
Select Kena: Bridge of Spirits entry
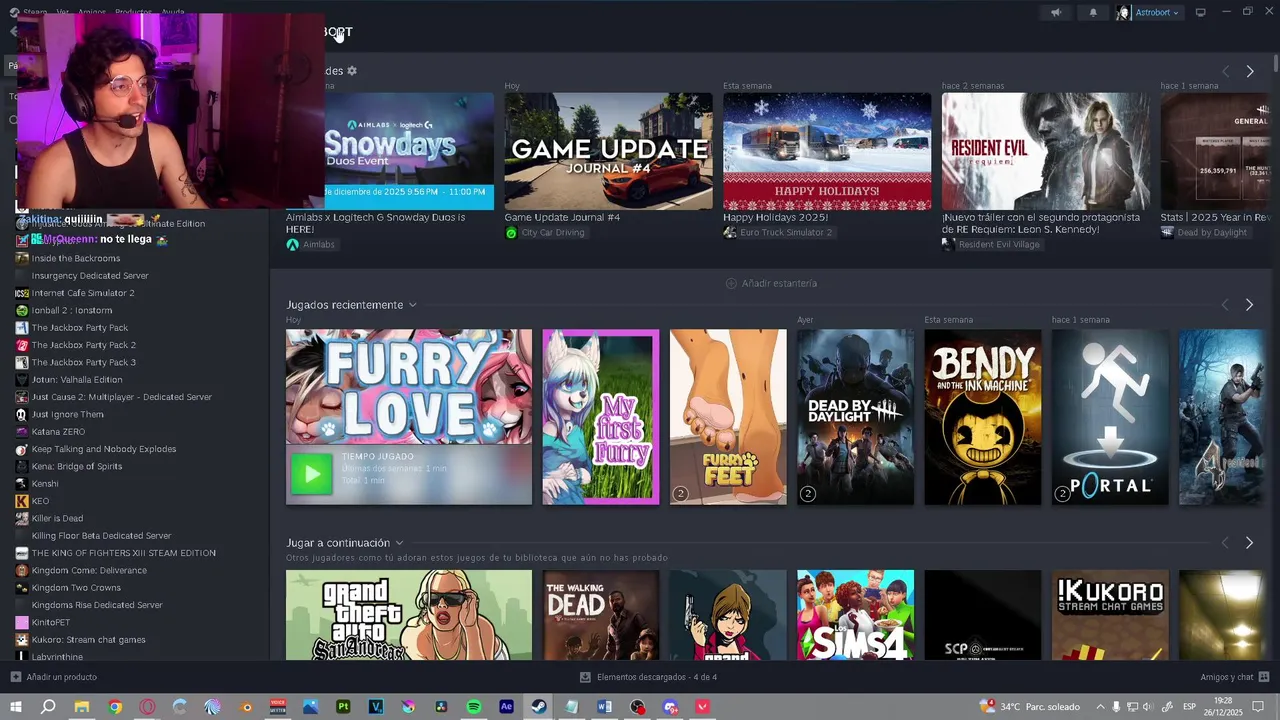(x=76, y=466)
